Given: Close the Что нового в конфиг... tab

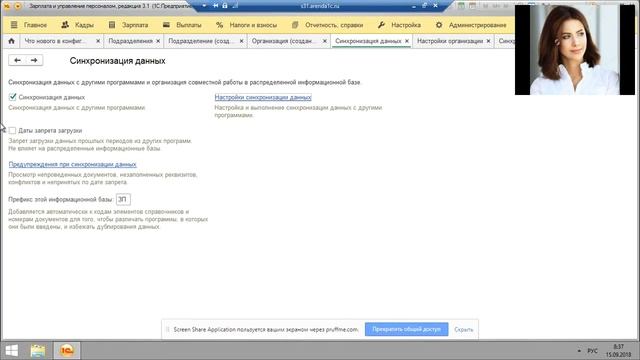Looking at the screenshot, I should click(x=98, y=41).
